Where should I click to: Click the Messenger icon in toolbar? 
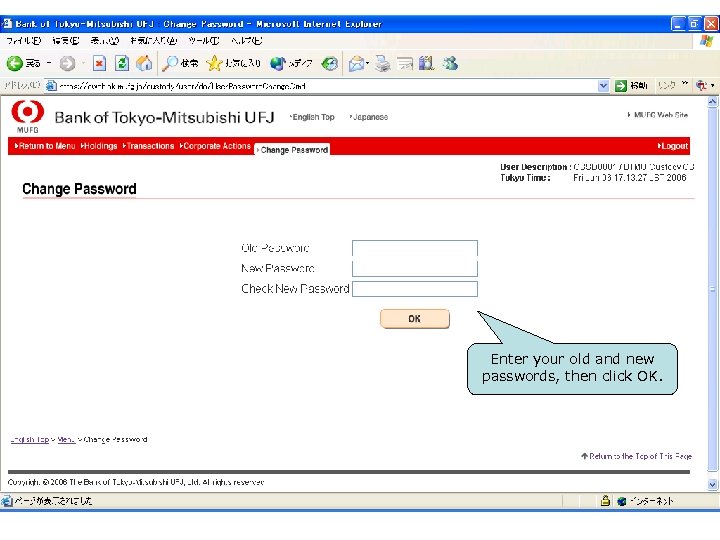point(450,63)
